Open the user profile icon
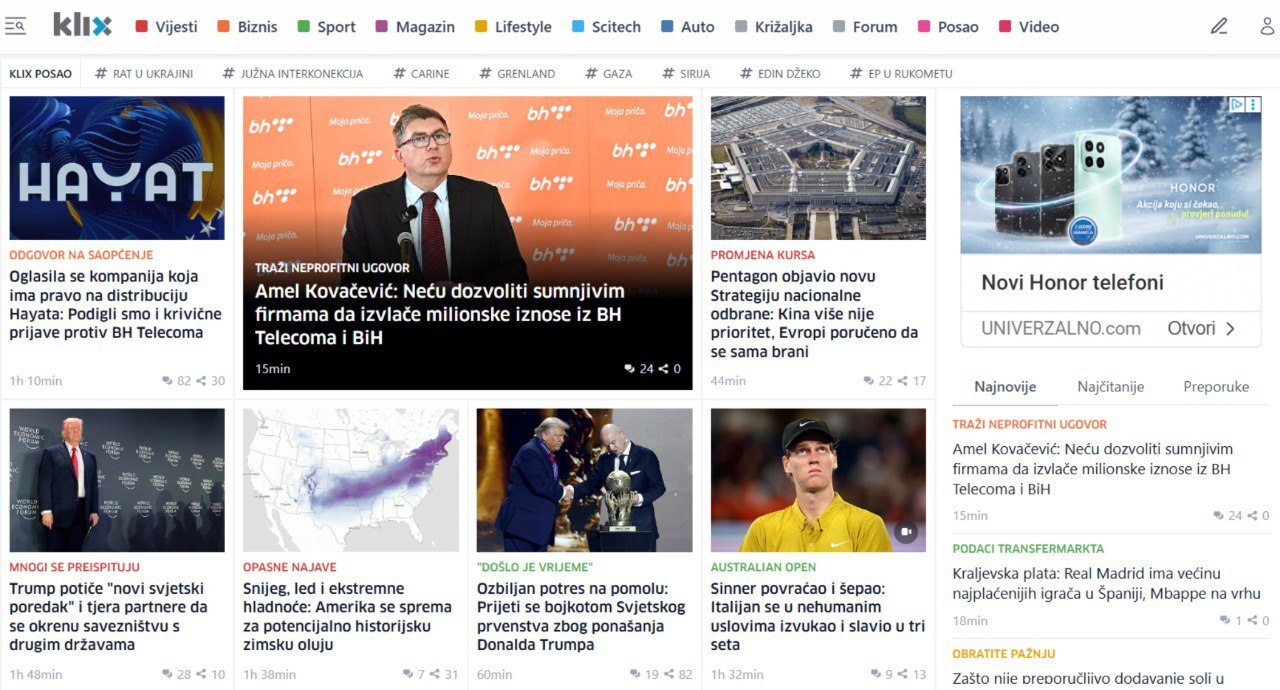This screenshot has height=690, width=1280. tap(1267, 26)
